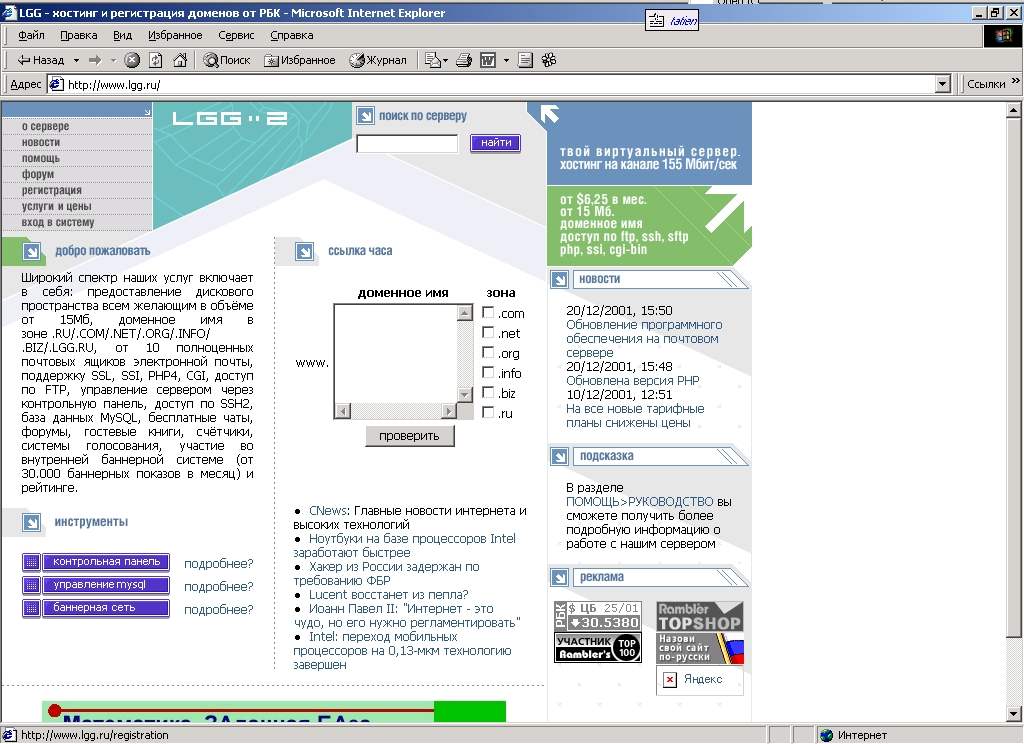Viewport: 1024px width, 744px height.
Task: Expand the Ссылки links bar chevron
Action: [x=1015, y=81]
